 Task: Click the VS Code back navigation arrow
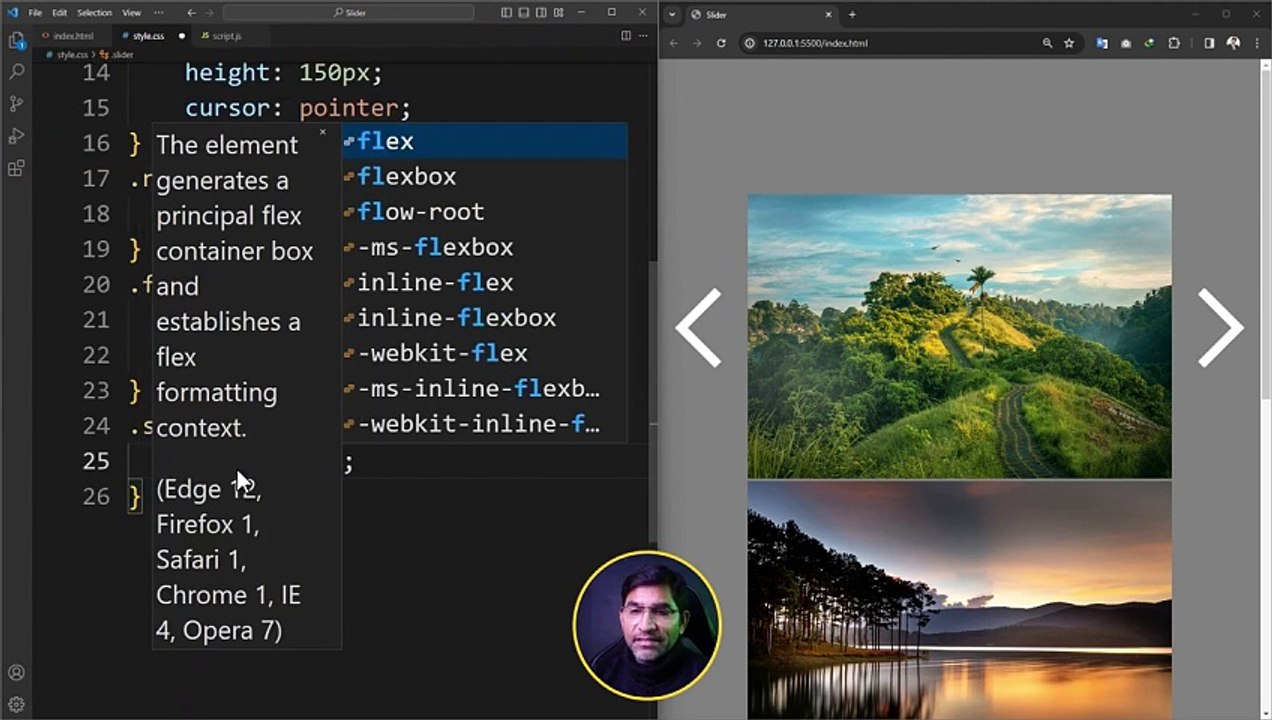point(191,13)
